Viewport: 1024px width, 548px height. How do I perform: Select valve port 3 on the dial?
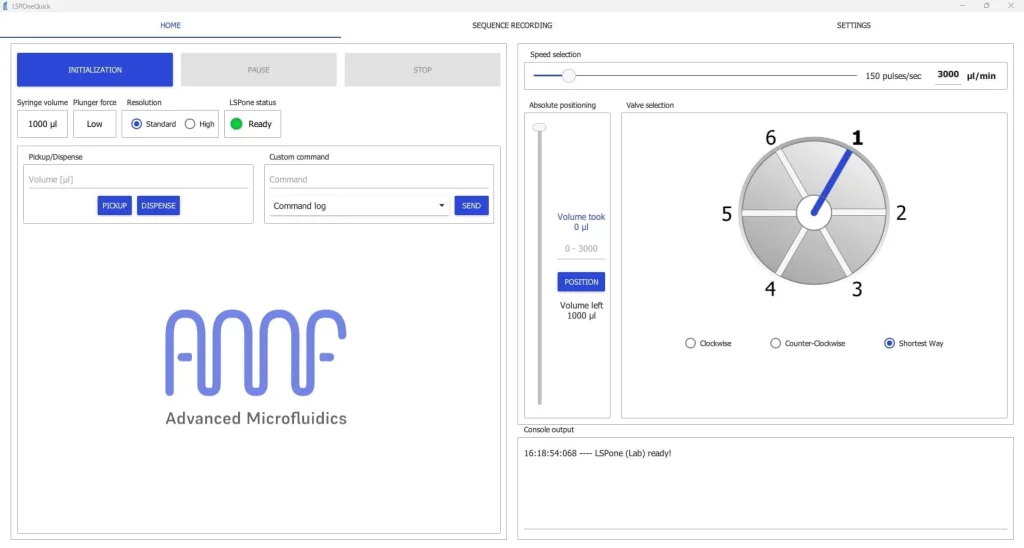click(857, 289)
